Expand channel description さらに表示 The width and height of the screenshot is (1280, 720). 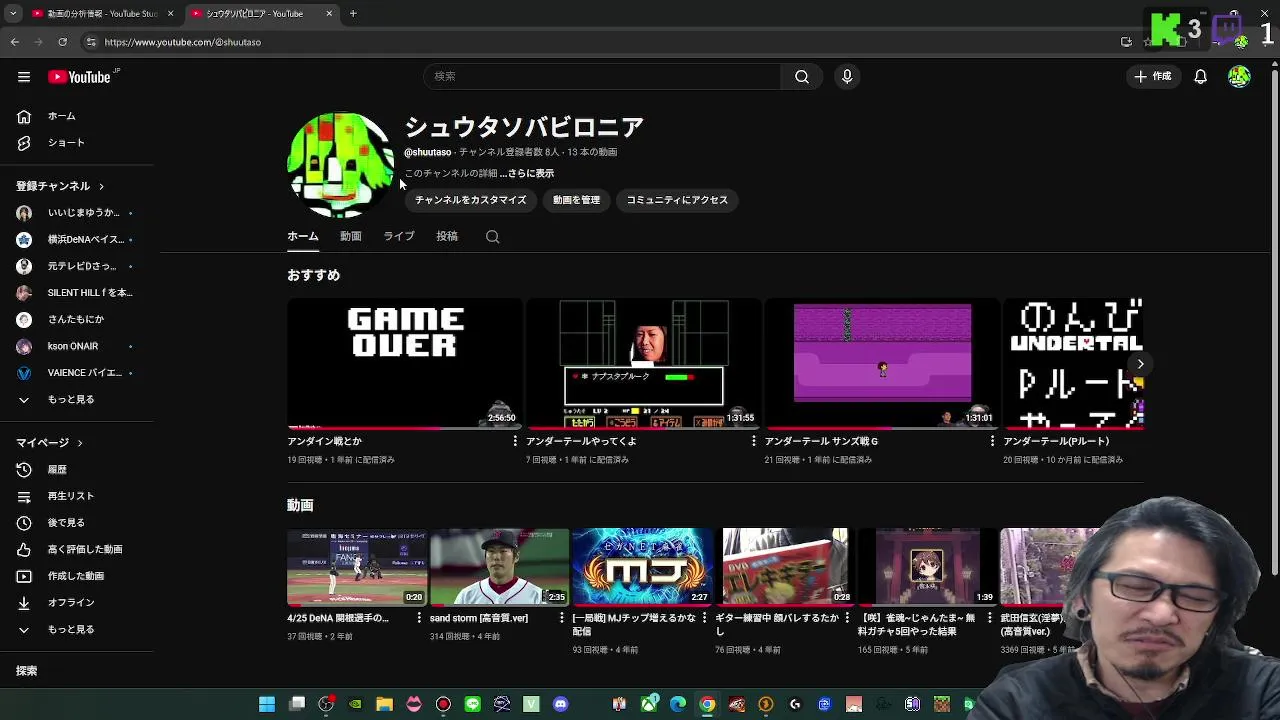pyautogui.click(x=528, y=173)
